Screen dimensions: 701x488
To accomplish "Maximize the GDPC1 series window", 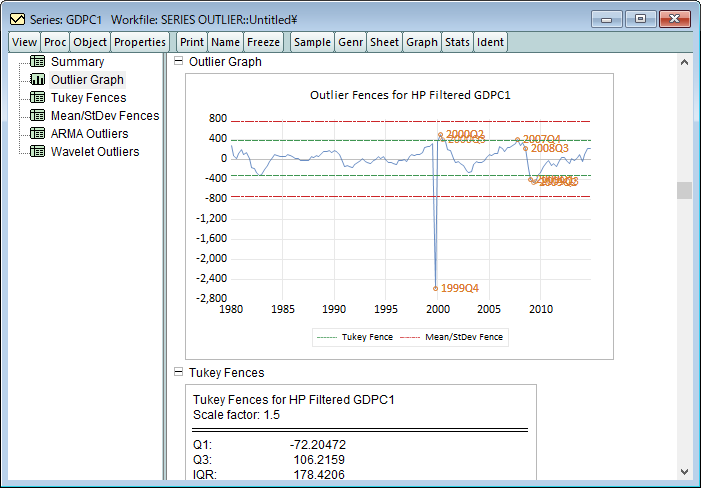I will coord(640,19).
